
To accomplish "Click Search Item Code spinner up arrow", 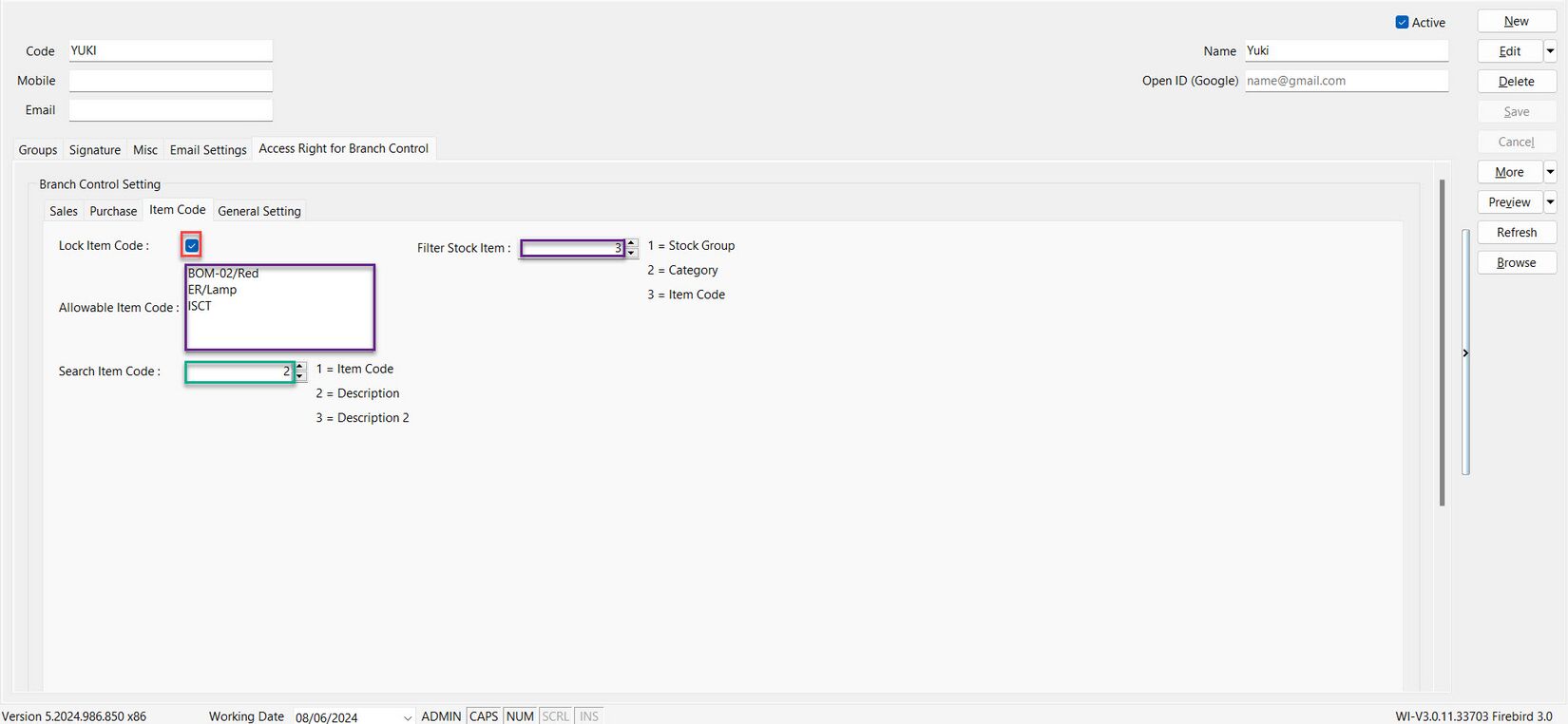I will click(x=300, y=367).
